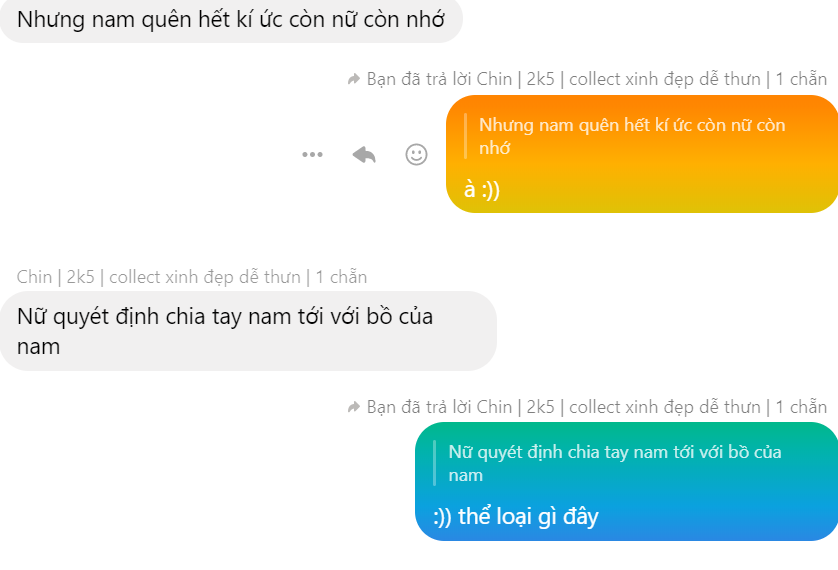Click '1 chẵn' at the end of the gray sender label
Screen dimensions: 838x570
[341, 277]
